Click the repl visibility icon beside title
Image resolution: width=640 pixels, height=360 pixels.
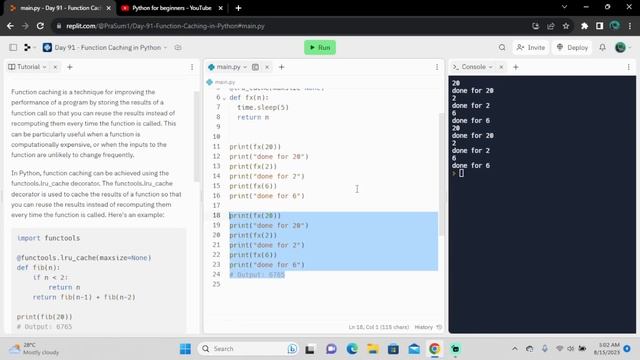(x=178, y=47)
